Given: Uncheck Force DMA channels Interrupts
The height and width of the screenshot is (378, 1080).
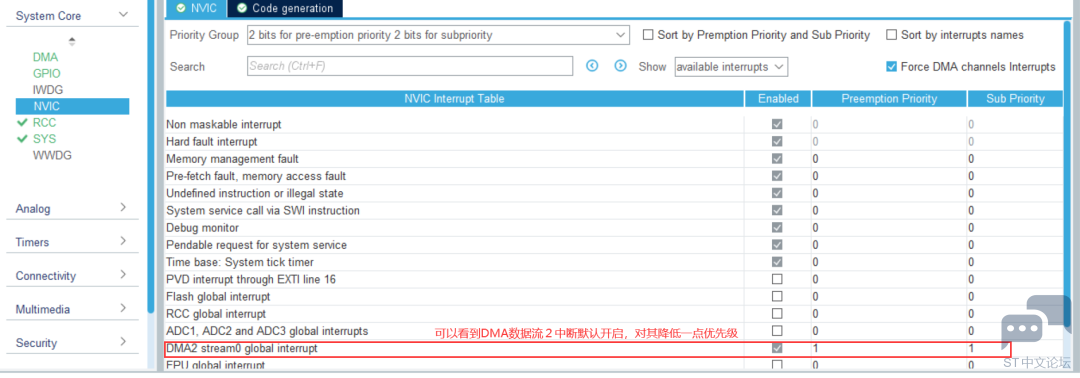Looking at the screenshot, I should (891, 67).
